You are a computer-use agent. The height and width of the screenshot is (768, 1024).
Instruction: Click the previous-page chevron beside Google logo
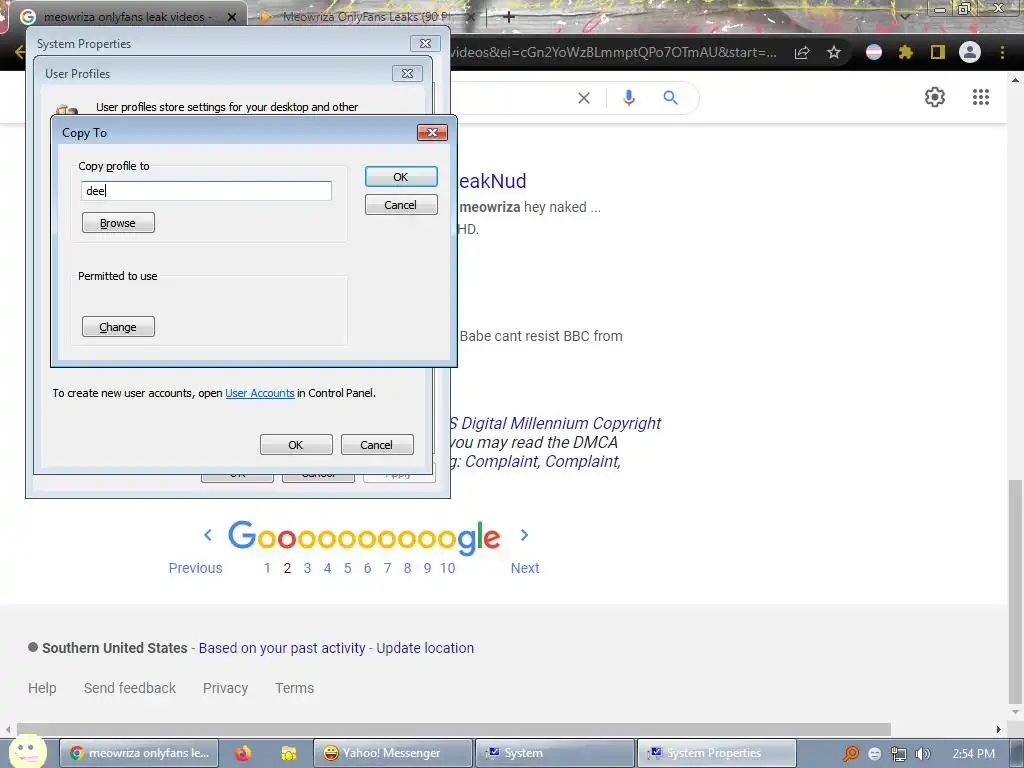[x=208, y=536]
